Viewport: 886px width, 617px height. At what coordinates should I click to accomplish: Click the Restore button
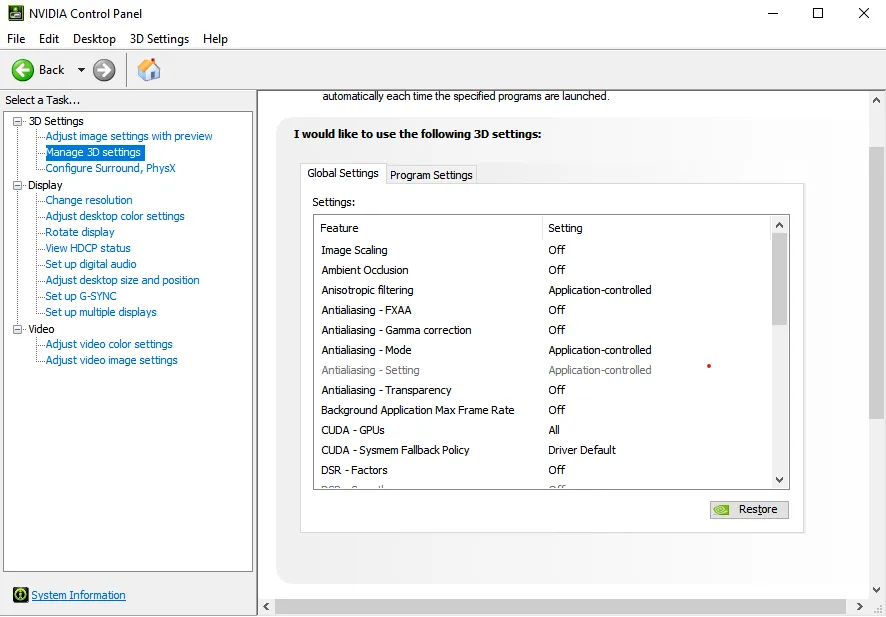749,510
